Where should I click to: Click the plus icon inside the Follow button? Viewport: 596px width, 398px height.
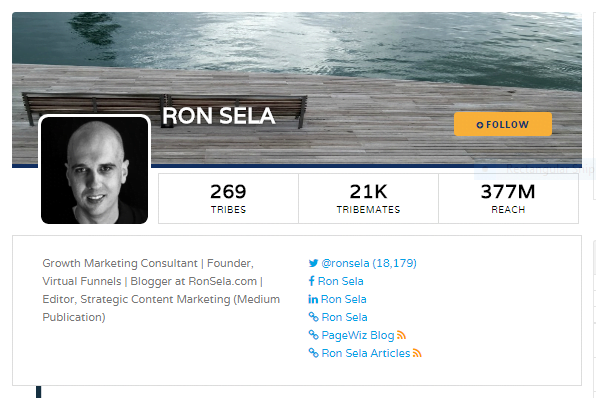(x=480, y=125)
